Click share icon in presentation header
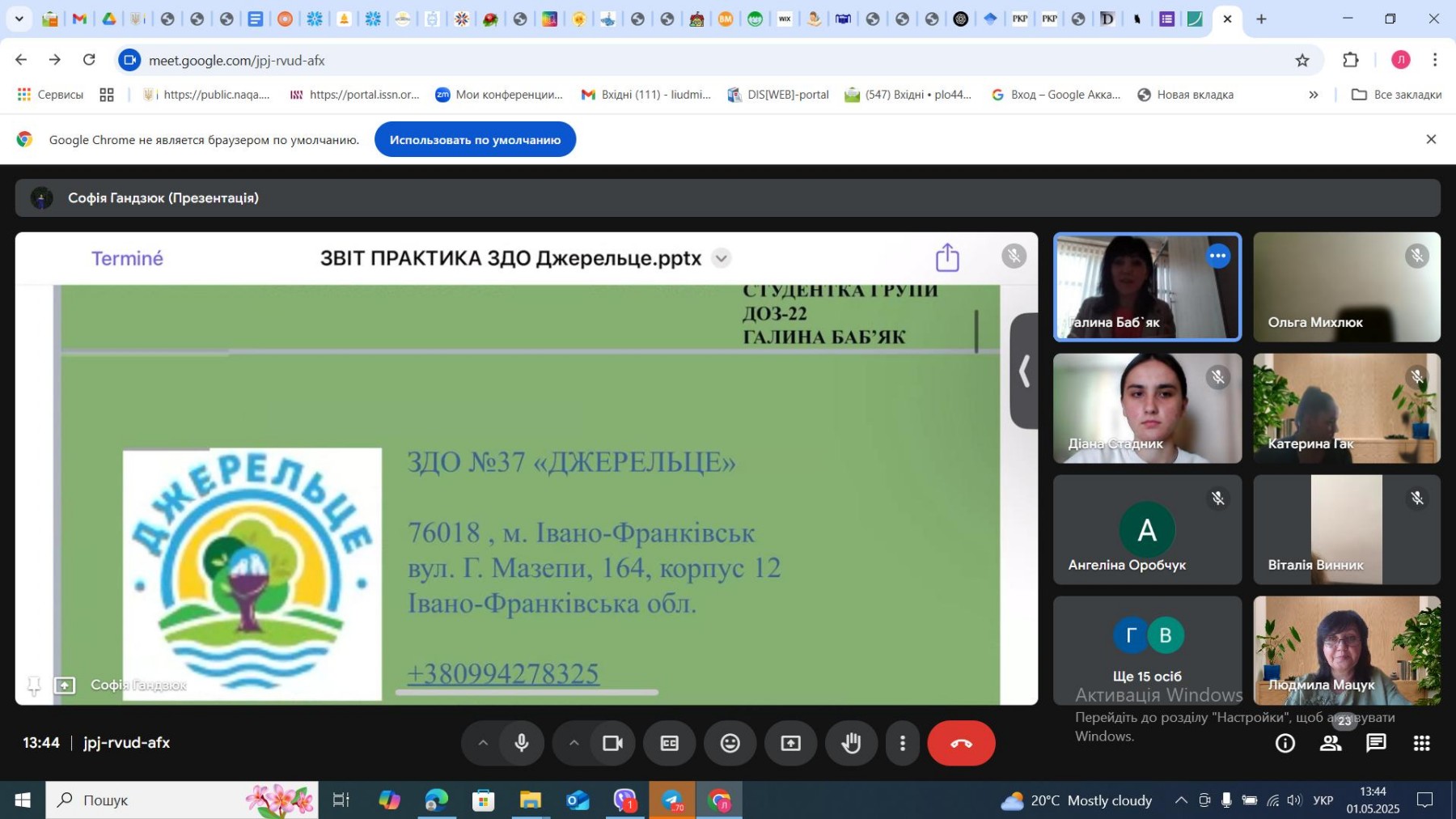1456x819 pixels. tap(947, 258)
